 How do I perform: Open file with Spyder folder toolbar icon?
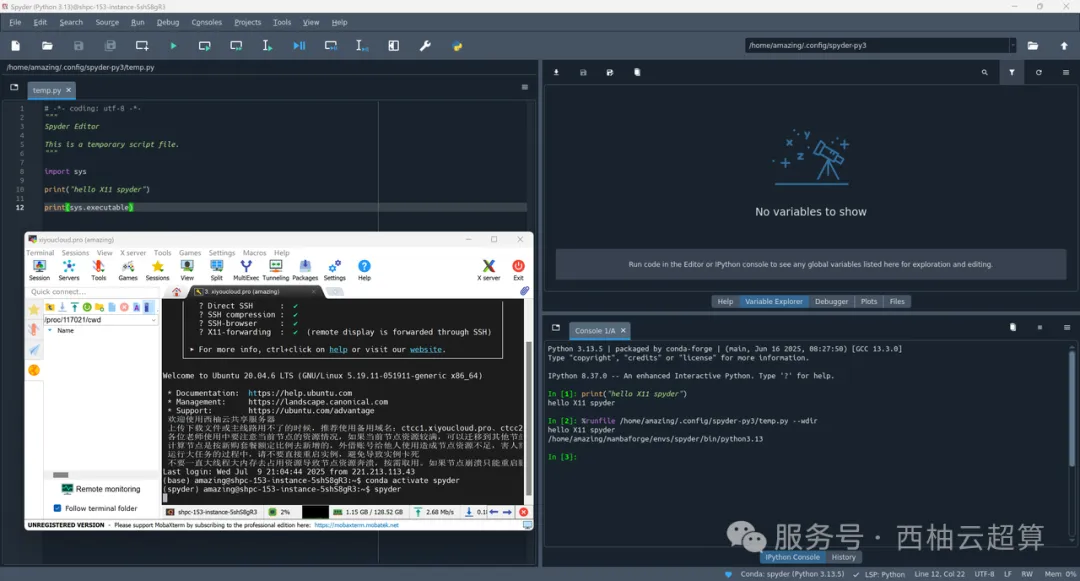(x=47, y=45)
